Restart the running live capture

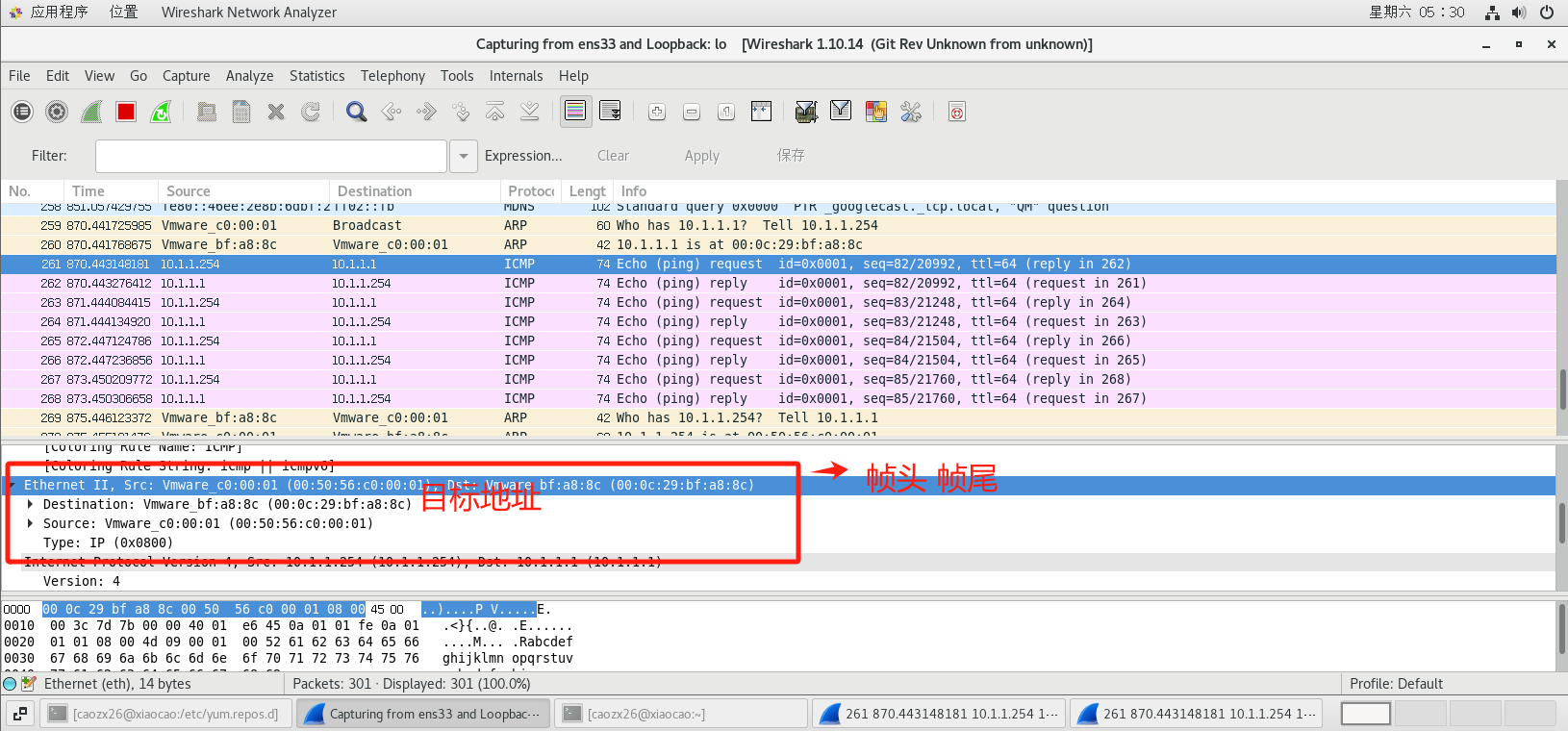coord(161,112)
